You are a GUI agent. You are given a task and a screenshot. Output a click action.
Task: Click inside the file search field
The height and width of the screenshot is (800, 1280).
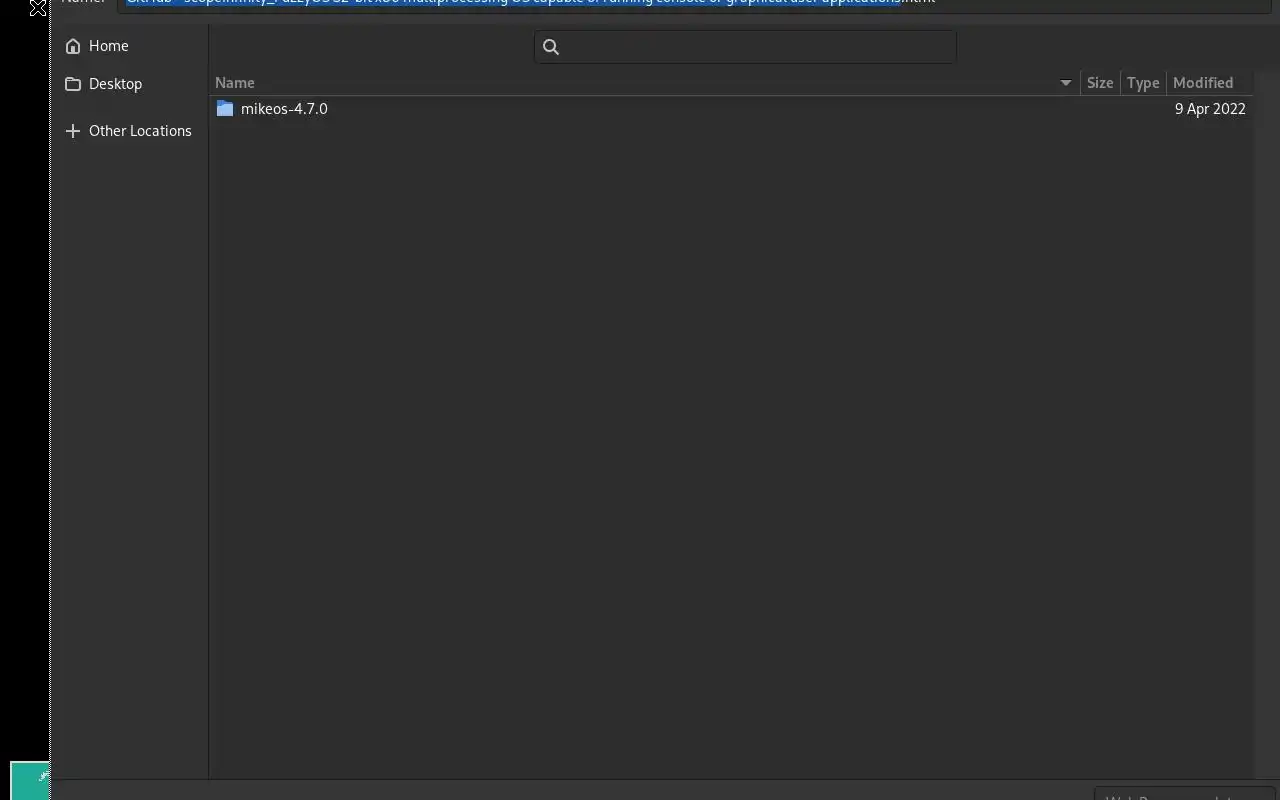click(745, 47)
